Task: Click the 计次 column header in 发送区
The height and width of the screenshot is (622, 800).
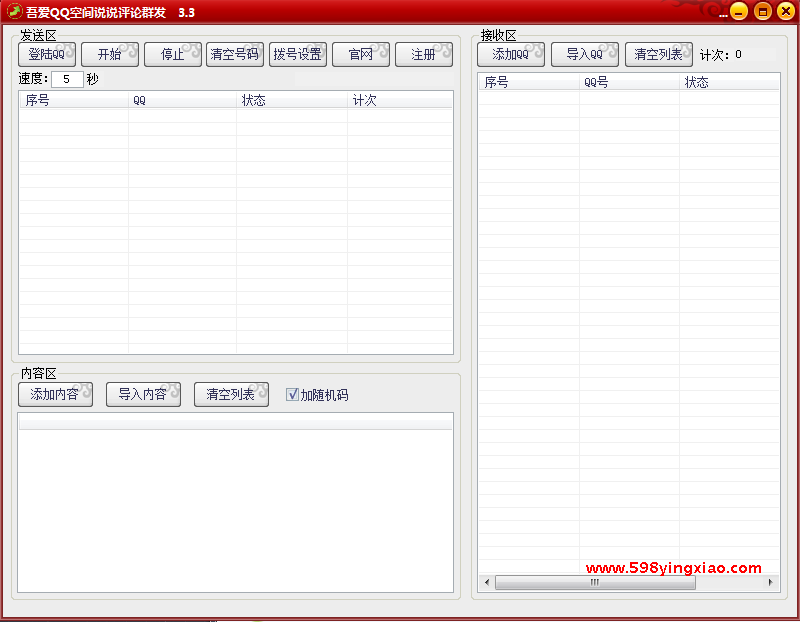Action: (400, 100)
